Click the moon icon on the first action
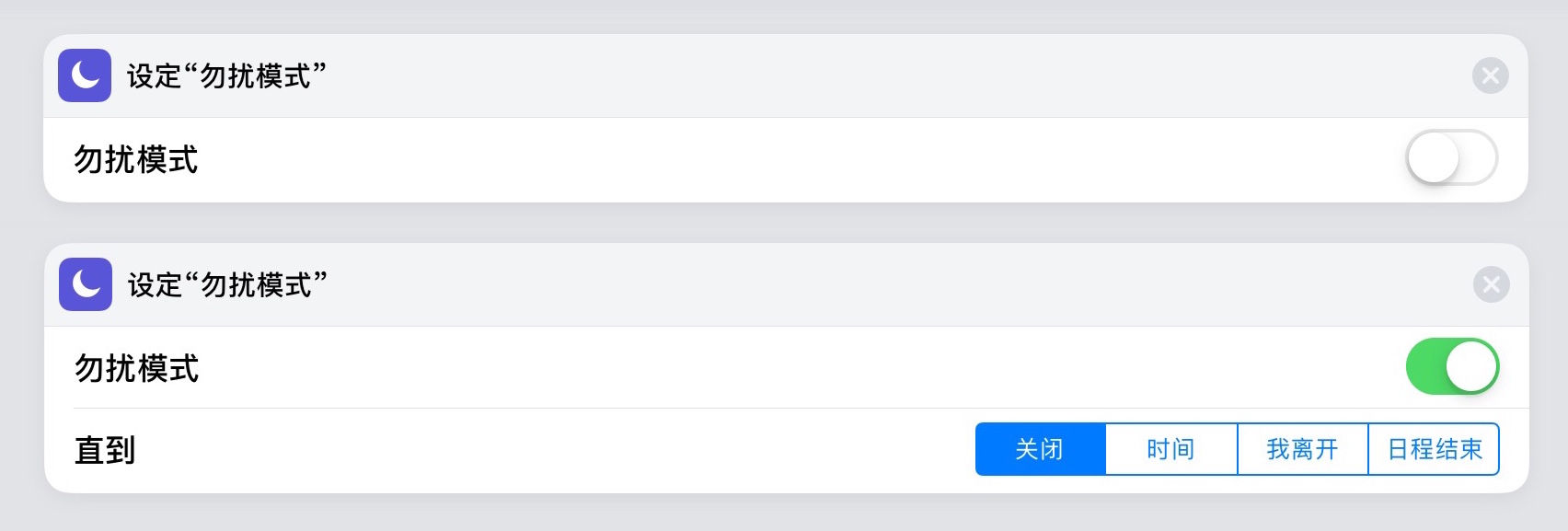The height and width of the screenshot is (531, 1568). 85,75
